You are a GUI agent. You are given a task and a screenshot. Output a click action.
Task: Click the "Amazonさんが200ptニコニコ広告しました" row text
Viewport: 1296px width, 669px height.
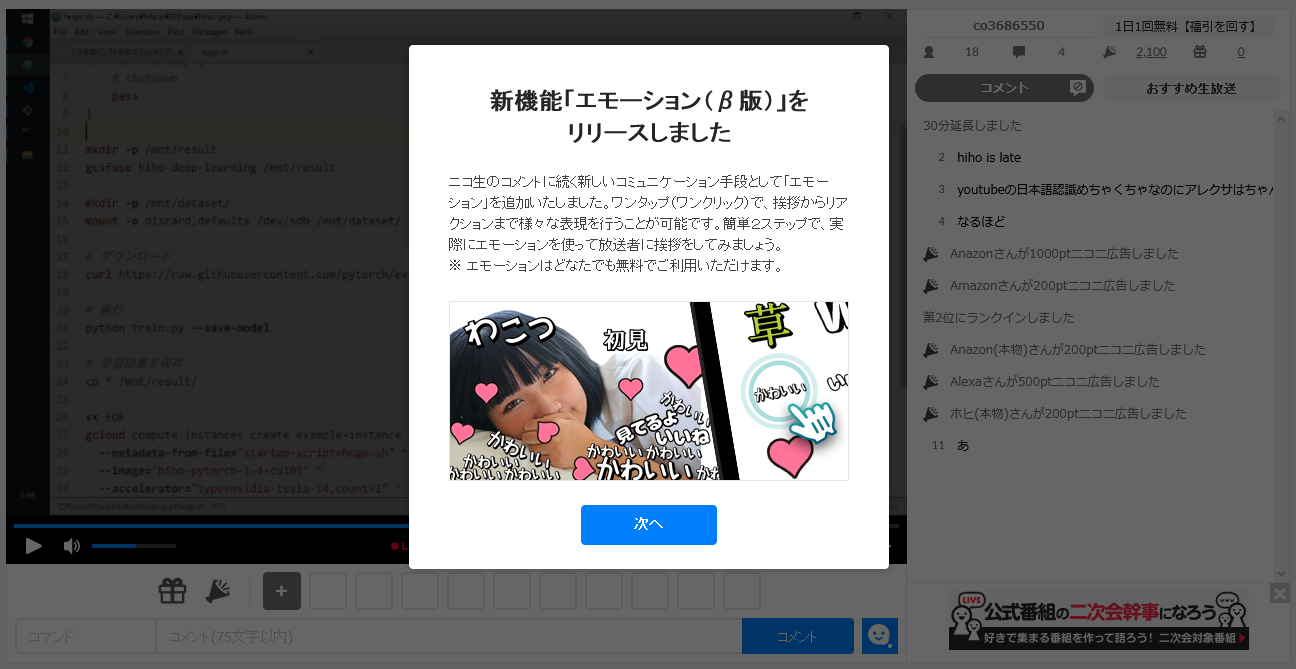pos(1063,286)
